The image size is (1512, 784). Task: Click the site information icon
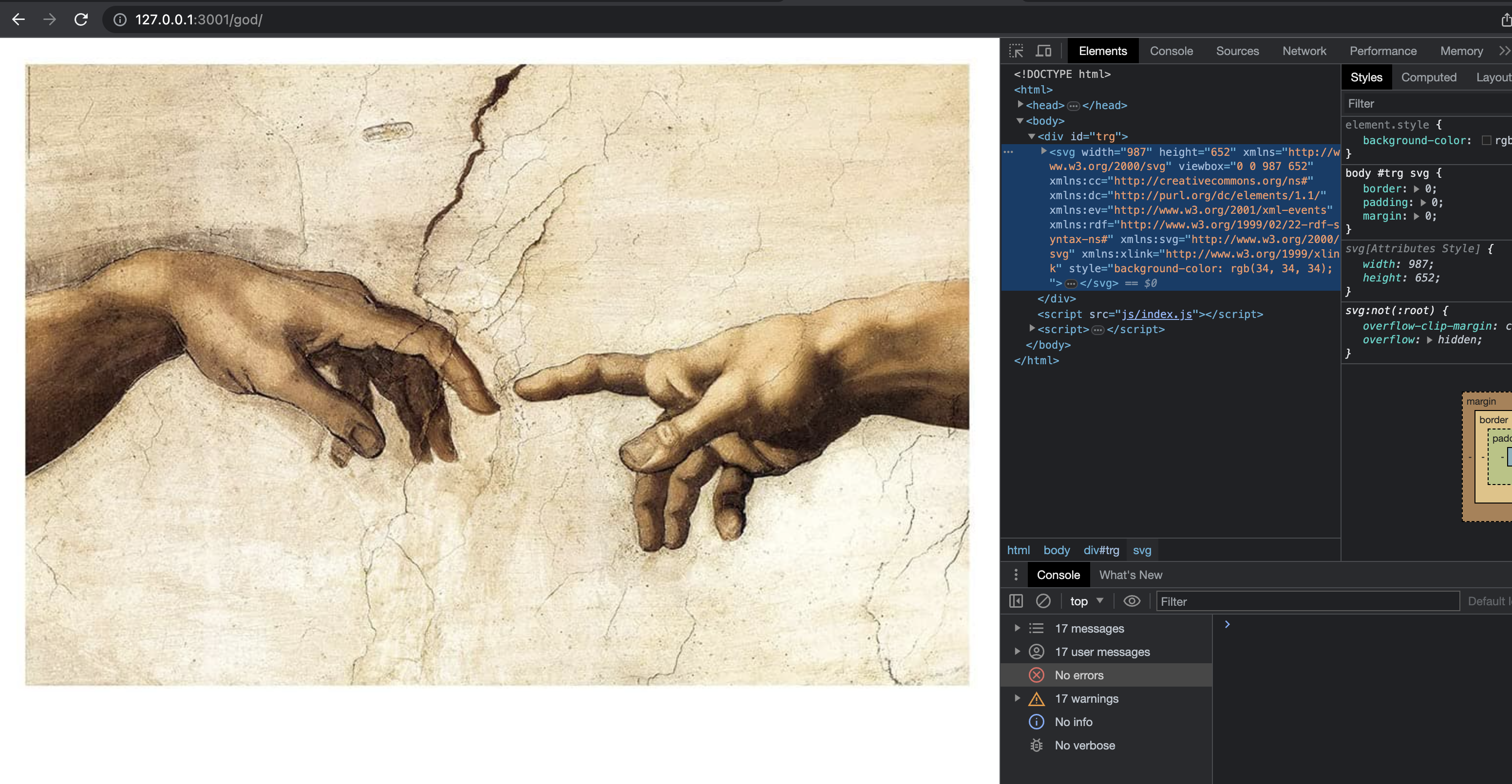(120, 19)
